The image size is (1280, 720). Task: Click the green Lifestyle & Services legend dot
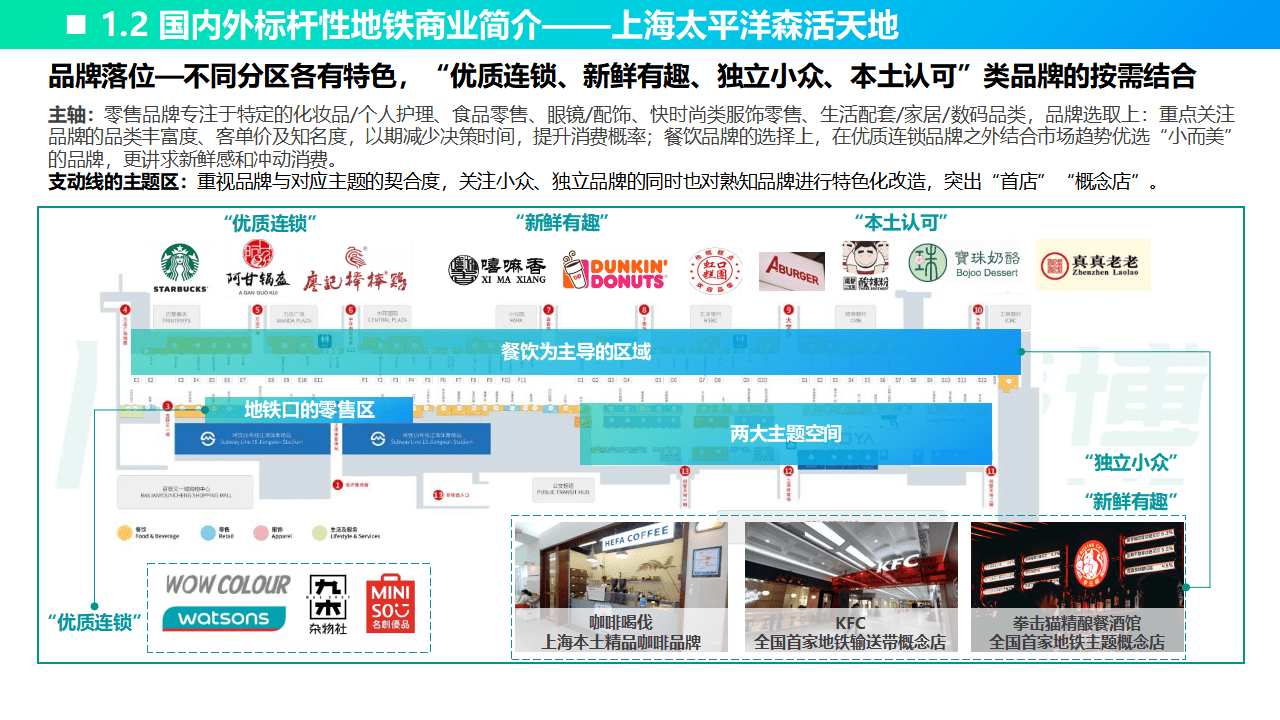point(319,533)
